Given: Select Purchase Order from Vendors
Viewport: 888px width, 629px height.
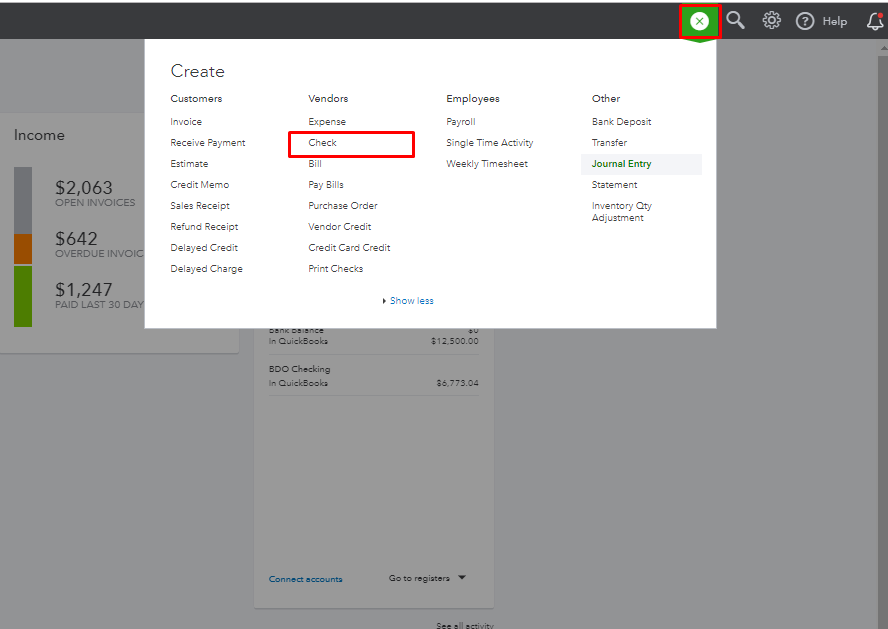Looking at the screenshot, I should (x=343, y=206).
